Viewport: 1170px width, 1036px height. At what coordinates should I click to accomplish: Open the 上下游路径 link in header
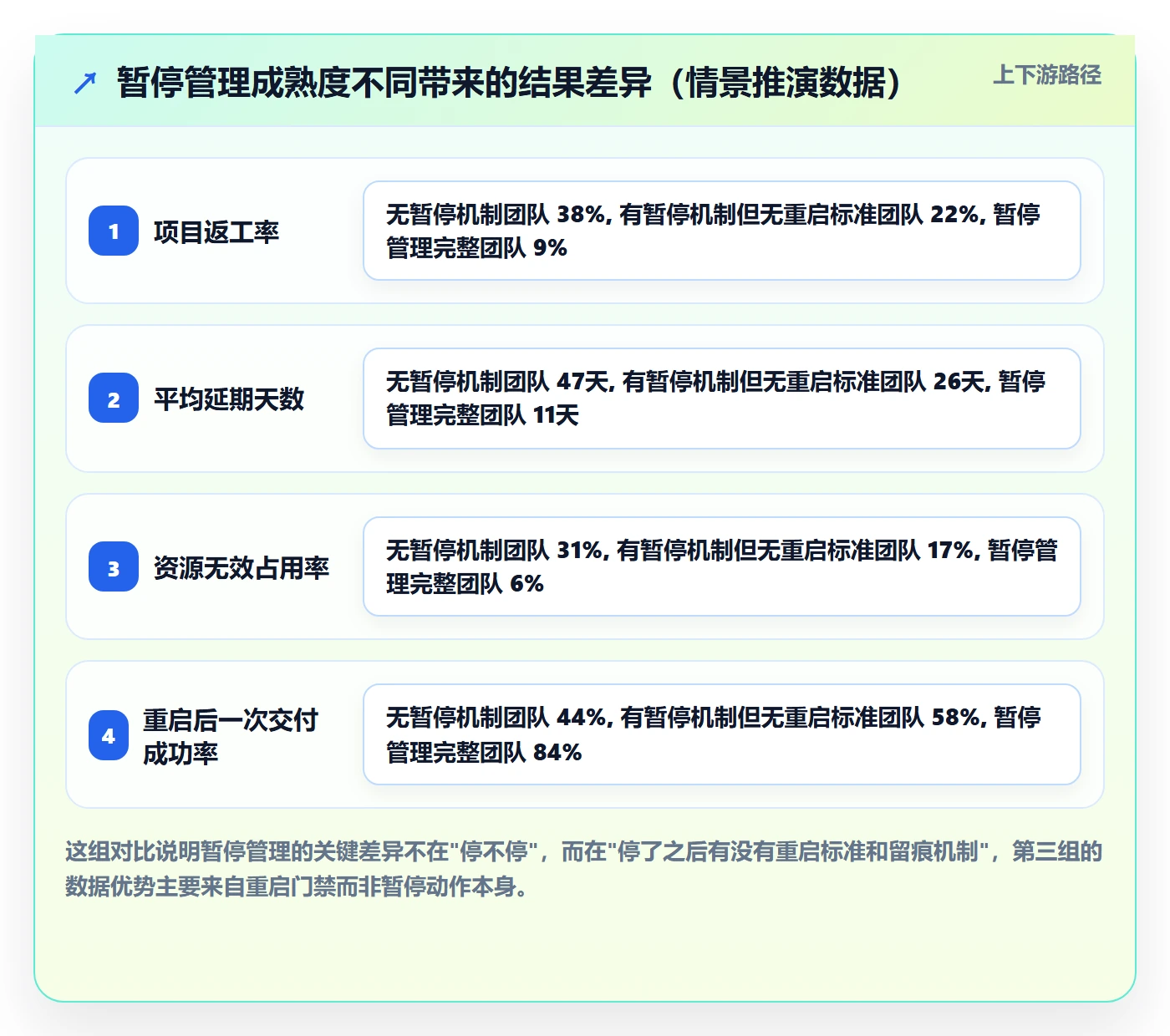(x=1047, y=75)
